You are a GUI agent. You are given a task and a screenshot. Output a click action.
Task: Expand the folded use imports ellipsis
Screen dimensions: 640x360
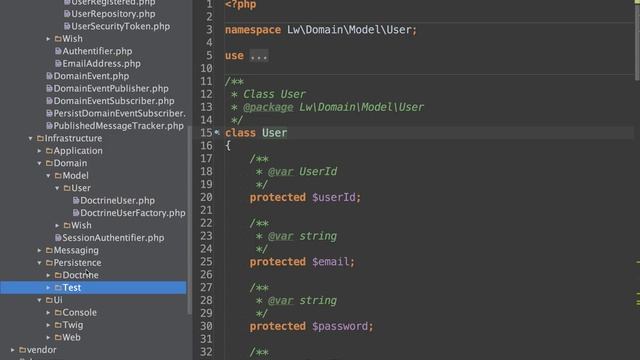click(259, 56)
